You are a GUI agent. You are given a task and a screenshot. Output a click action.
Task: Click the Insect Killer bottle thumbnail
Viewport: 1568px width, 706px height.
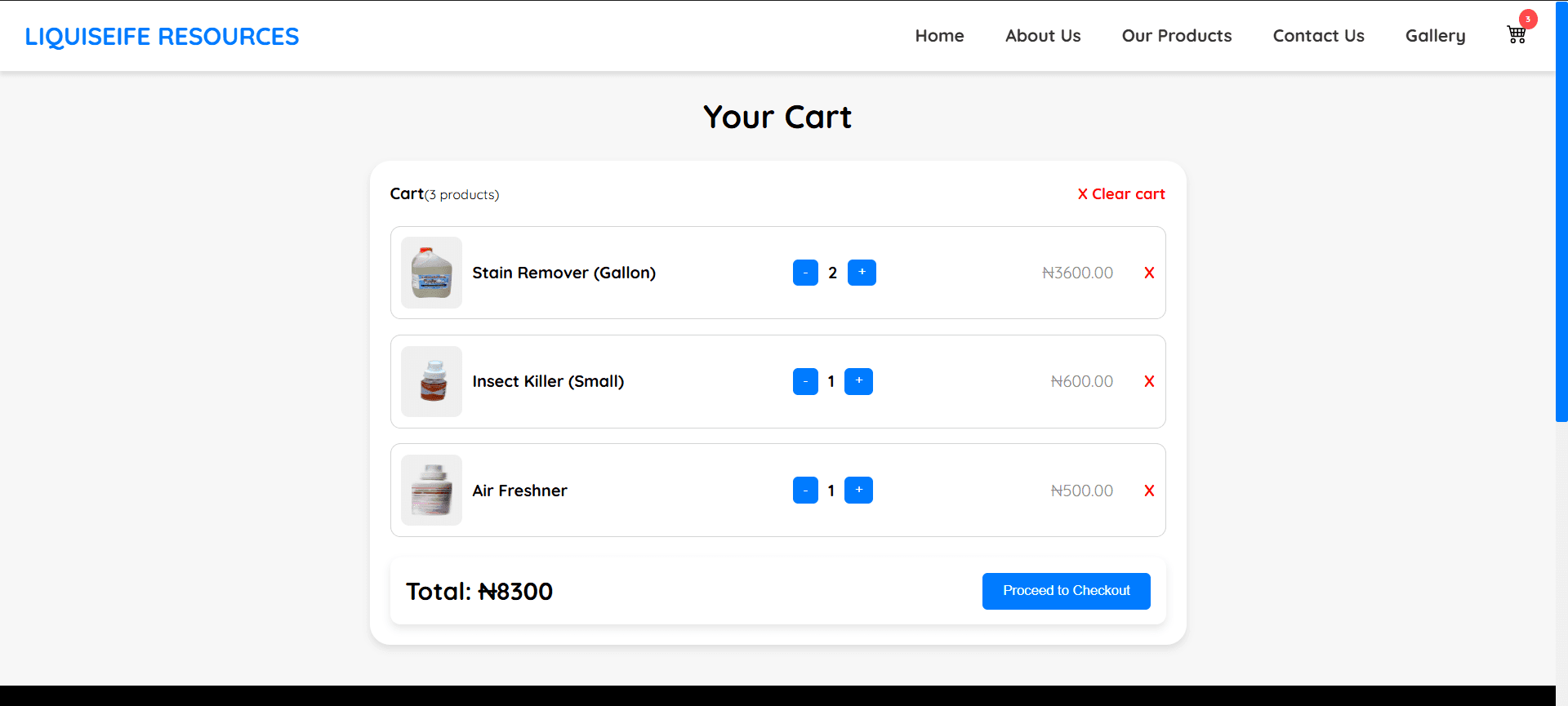click(431, 381)
